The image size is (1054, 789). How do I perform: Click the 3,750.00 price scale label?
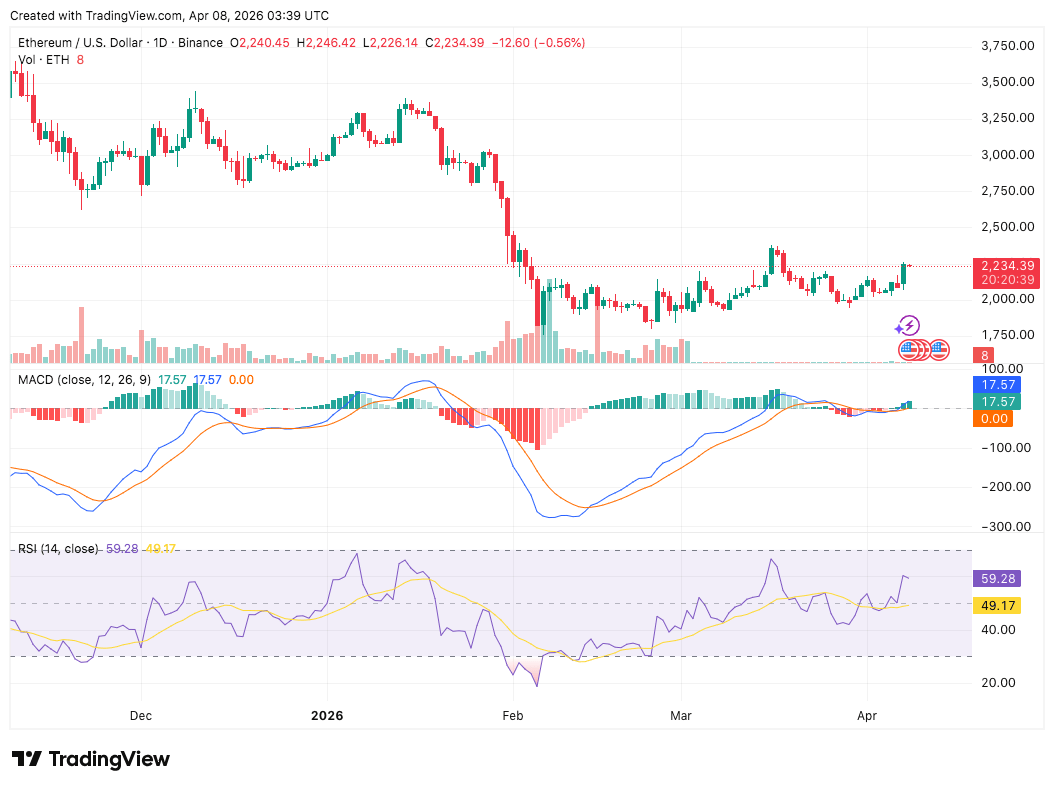pyautogui.click(x=1004, y=45)
